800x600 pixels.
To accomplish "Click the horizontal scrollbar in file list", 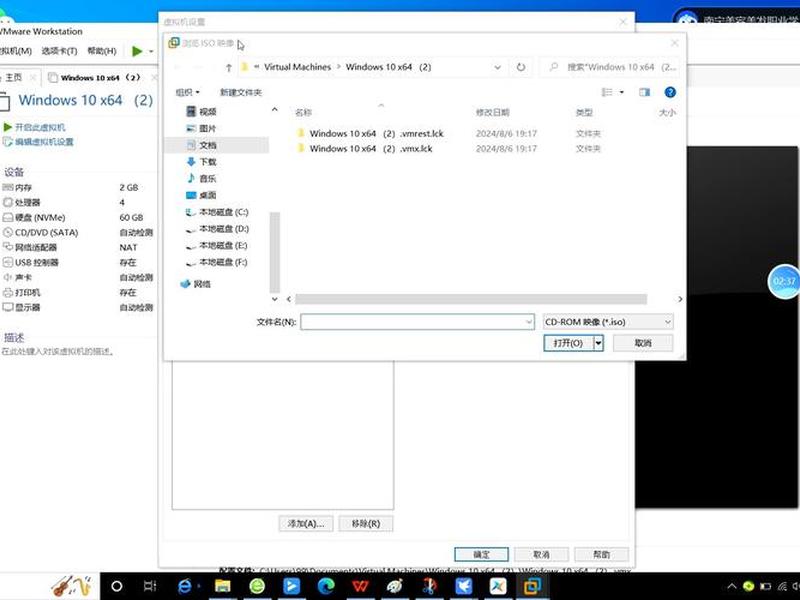I will [471, 299].
